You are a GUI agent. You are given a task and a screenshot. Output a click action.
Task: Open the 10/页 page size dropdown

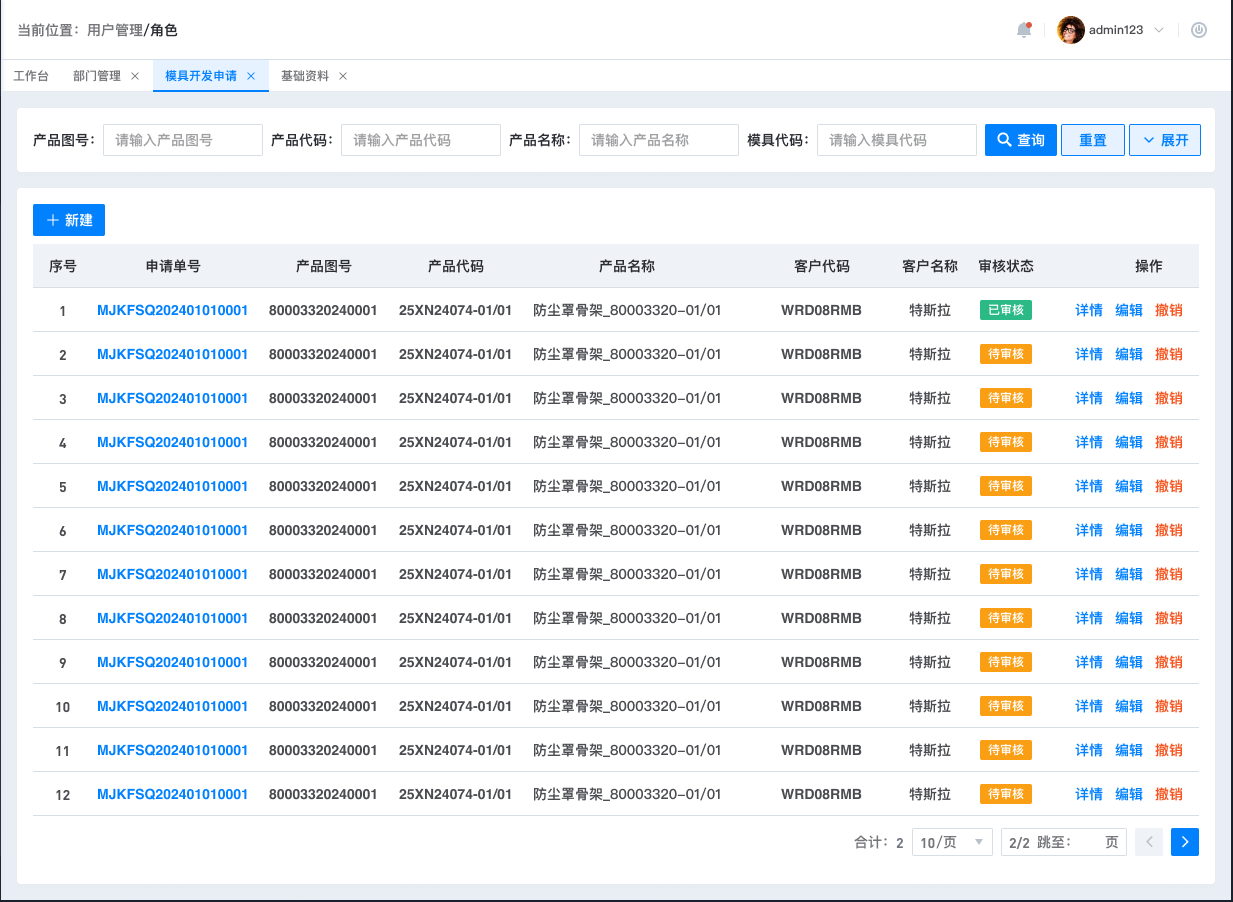952,842
